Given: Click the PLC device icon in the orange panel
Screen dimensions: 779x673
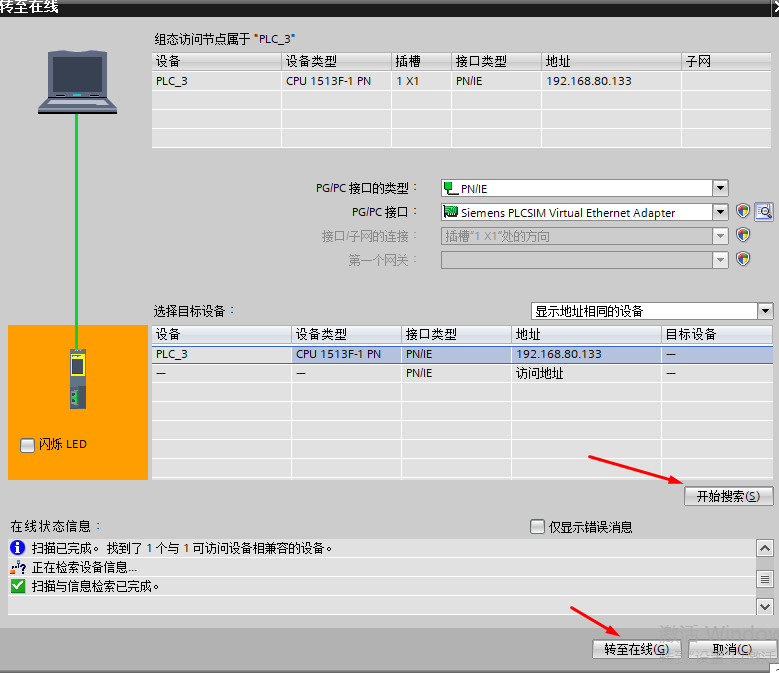Looking at the screenshot, I should [78, 378].
